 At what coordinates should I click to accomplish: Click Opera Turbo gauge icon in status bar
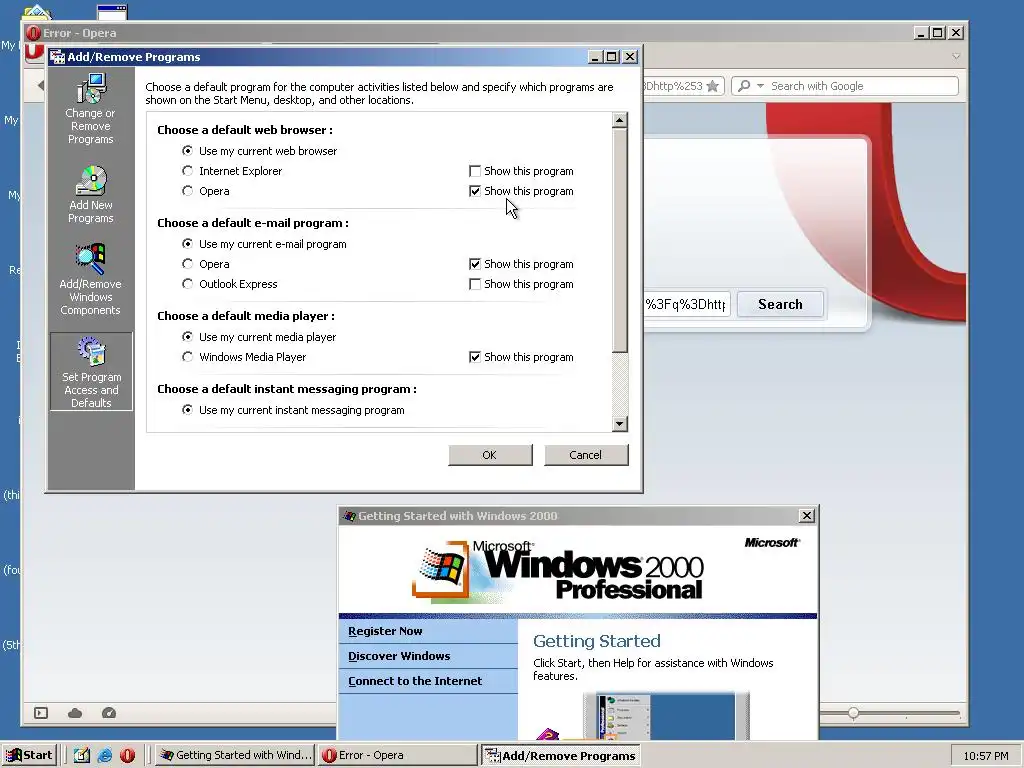pos(109,713)
